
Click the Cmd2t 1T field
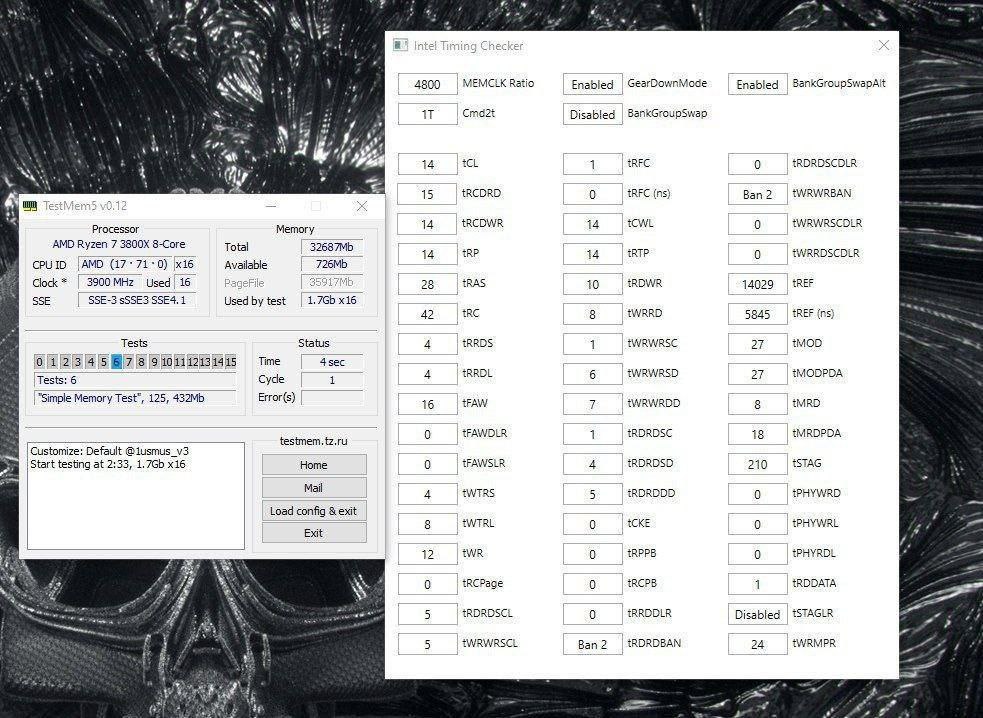click(428, 114)
